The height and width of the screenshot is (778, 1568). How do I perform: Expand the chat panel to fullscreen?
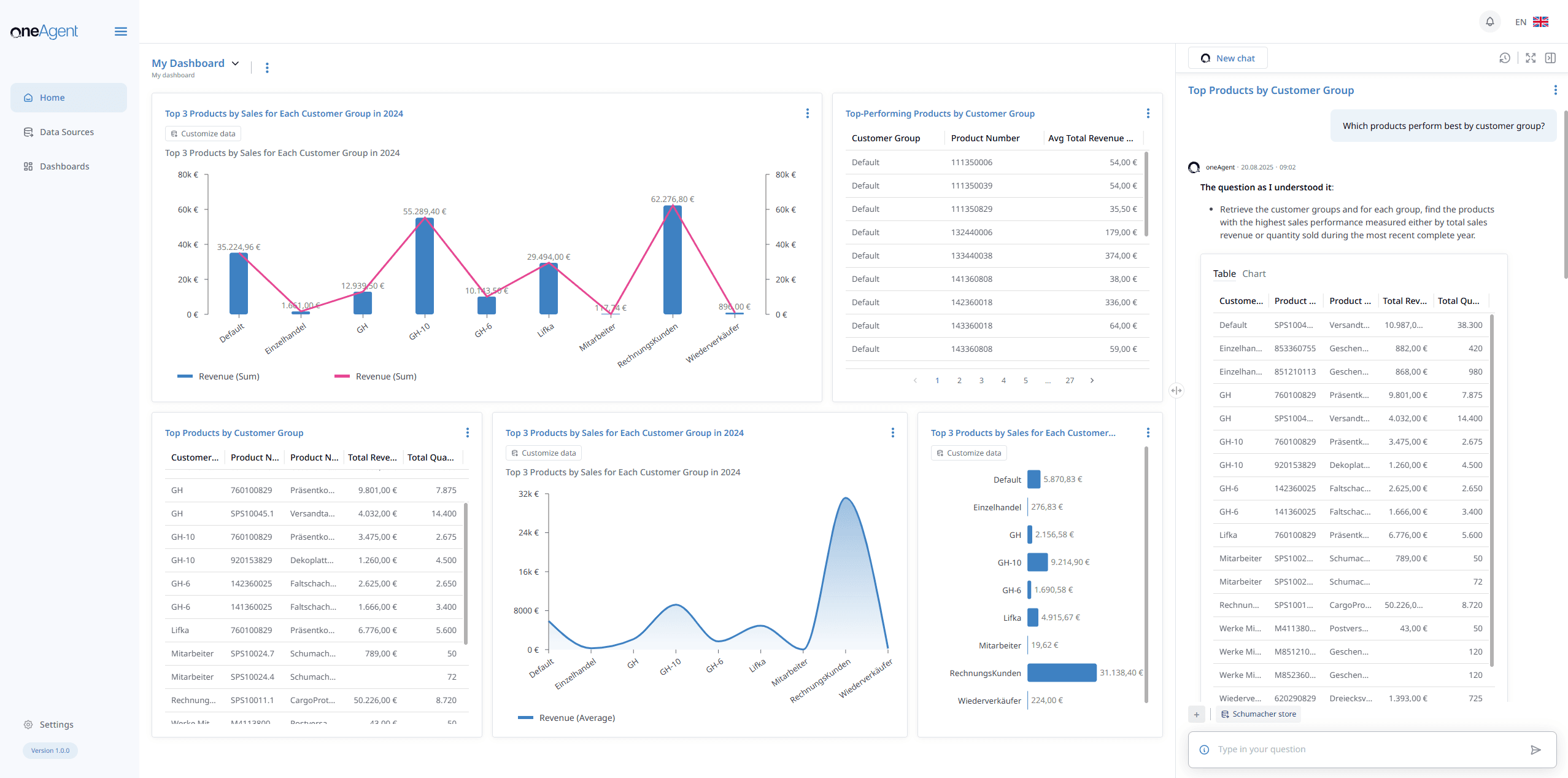click(1531, 58)
